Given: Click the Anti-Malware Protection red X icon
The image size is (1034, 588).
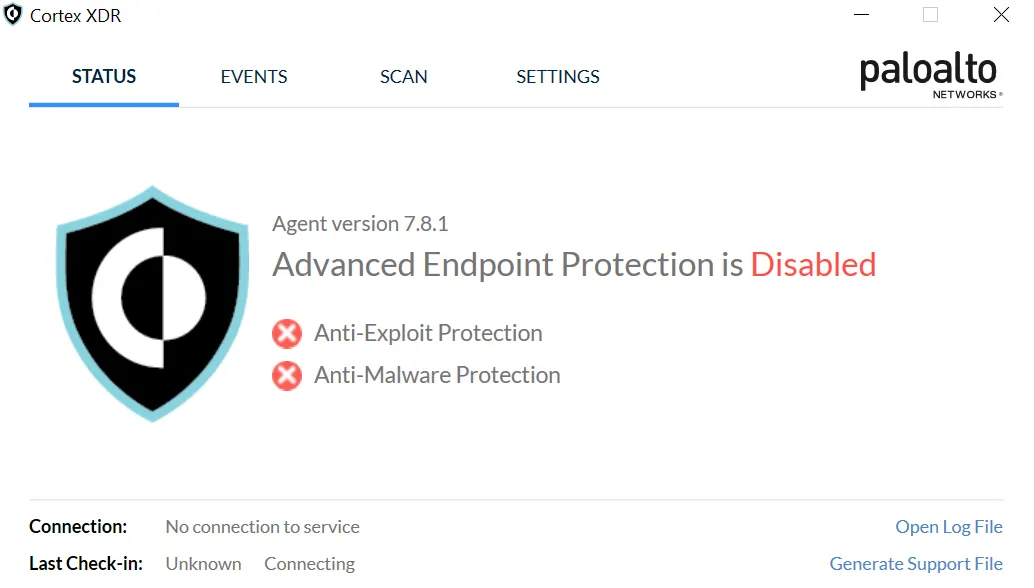Looking at the screenshot, I should pos(287,375).
